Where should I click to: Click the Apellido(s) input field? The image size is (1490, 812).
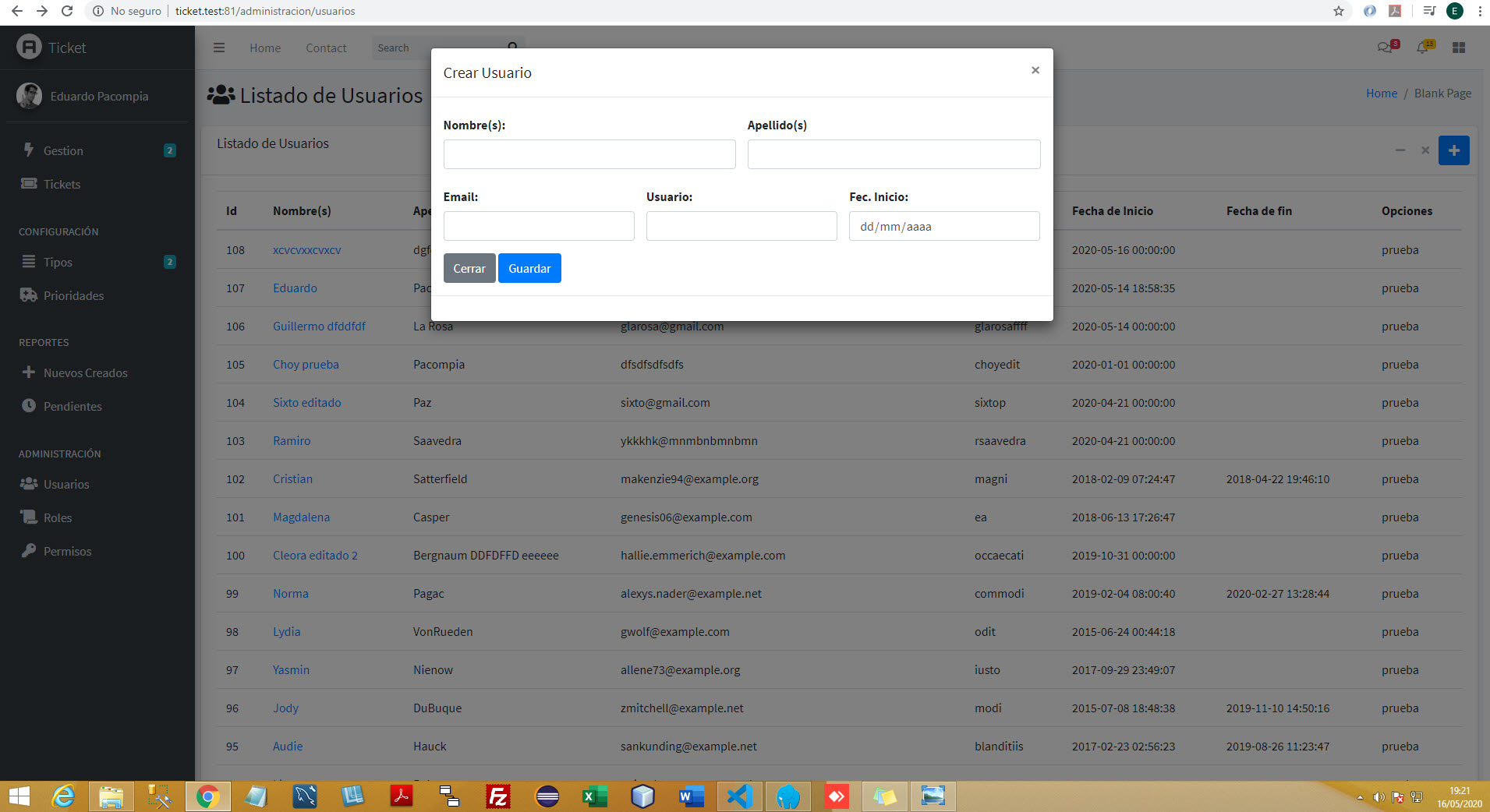pyautogui.click(x=894, y=154)
